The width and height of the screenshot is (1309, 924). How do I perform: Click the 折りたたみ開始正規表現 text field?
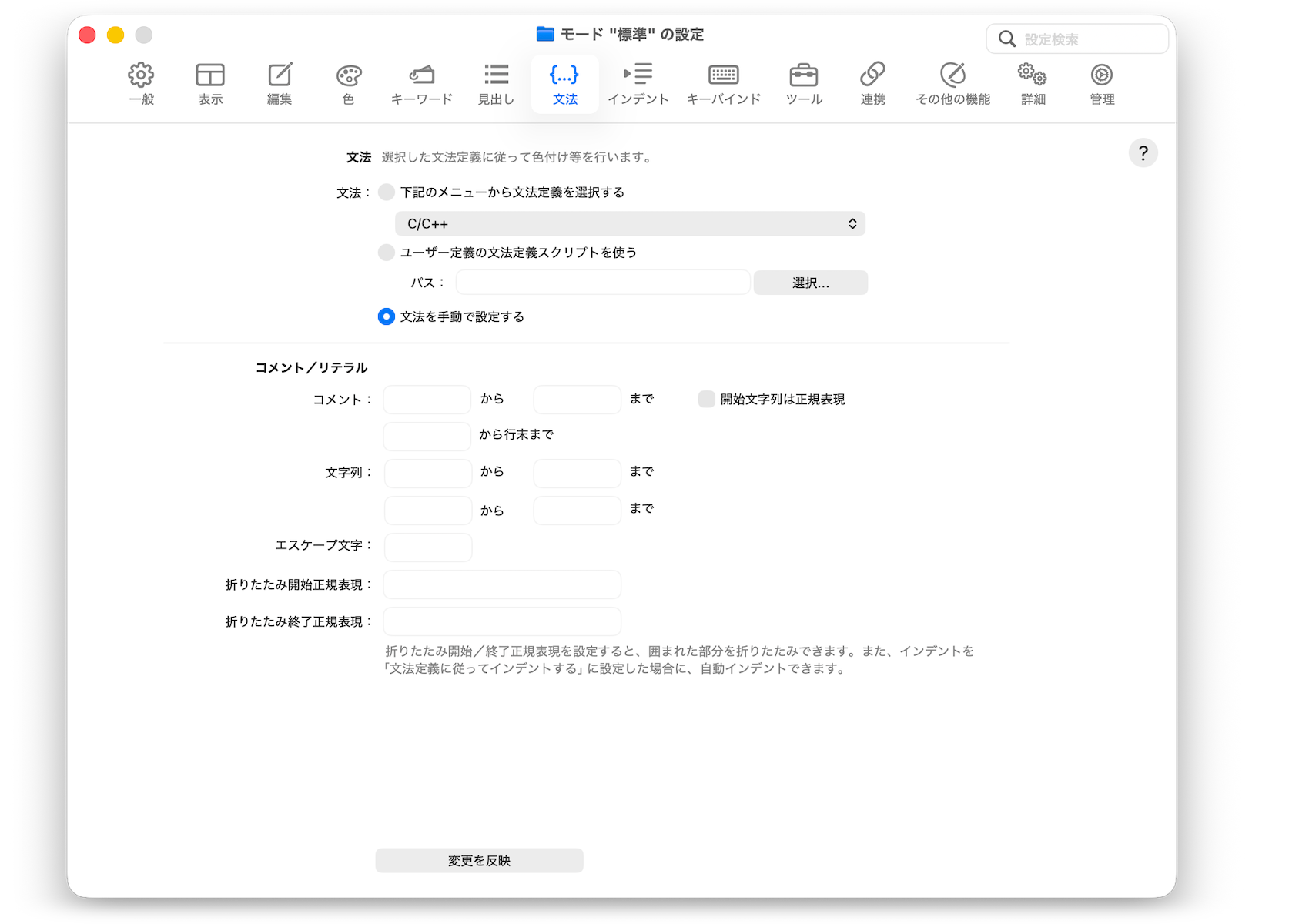pyautogui.click(x=502, y=584)
